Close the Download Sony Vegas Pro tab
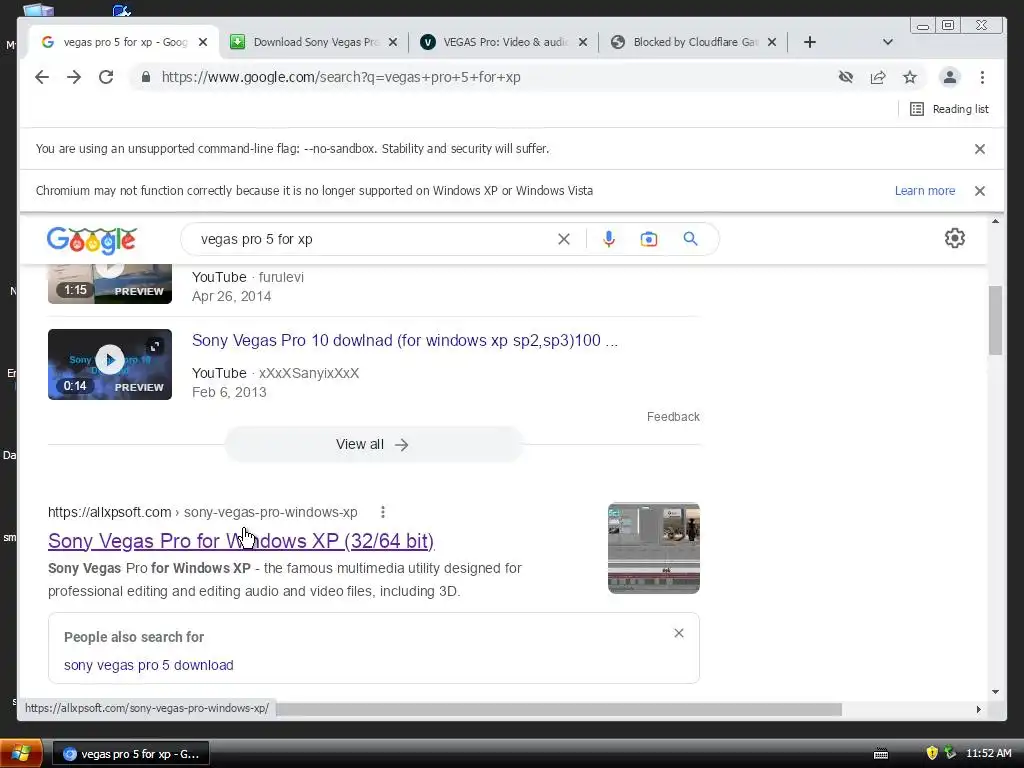Screen dimensions: 1024x768 392,42
